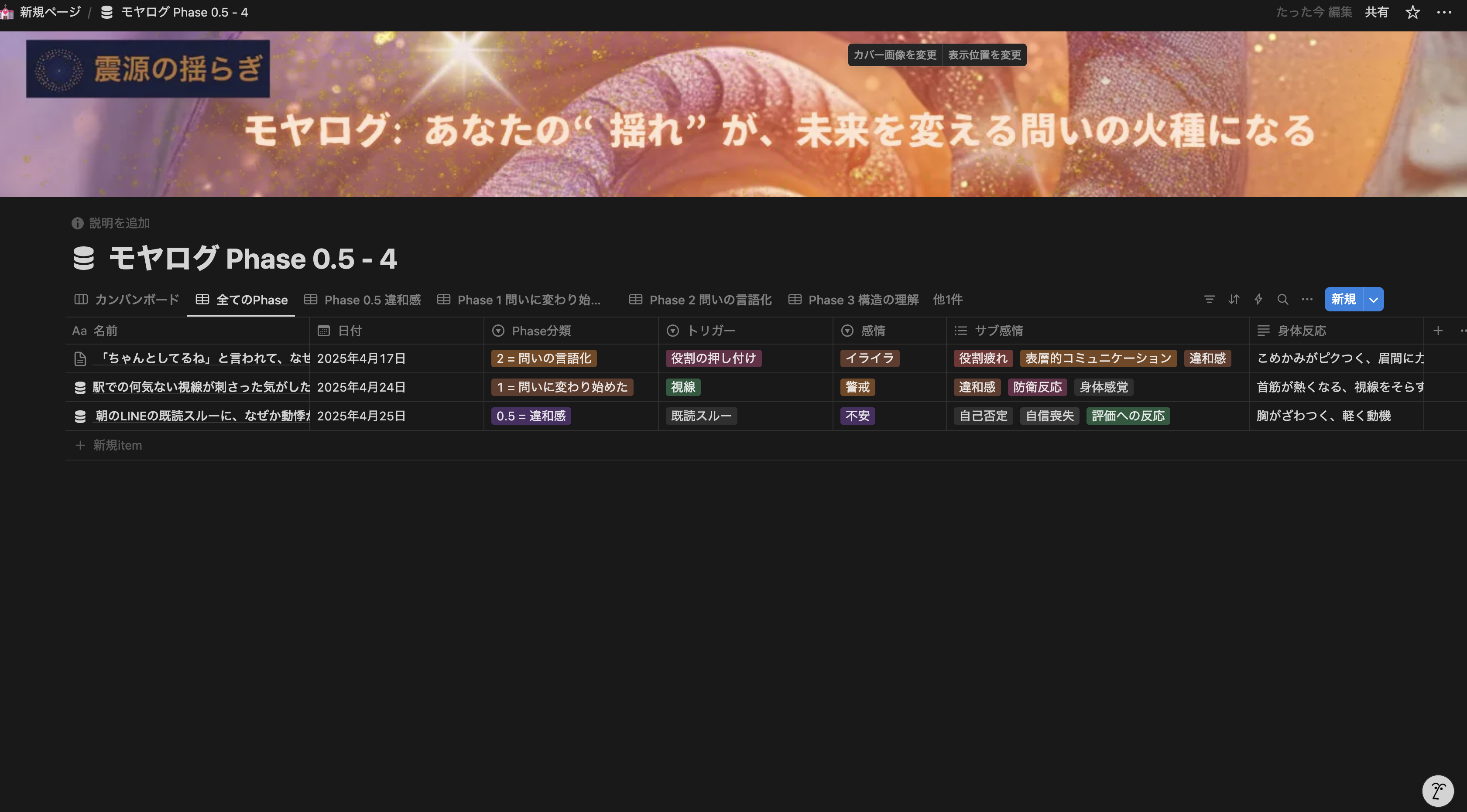Add a row with 新規item
Image resolution: width=1467 pixels, height=812 pixels.
click(x=117, y=445)
